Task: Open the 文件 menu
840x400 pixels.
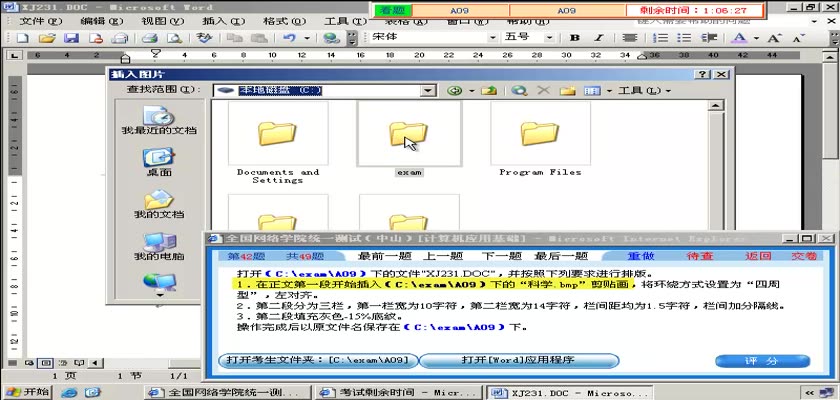Action: coord(41,21)
